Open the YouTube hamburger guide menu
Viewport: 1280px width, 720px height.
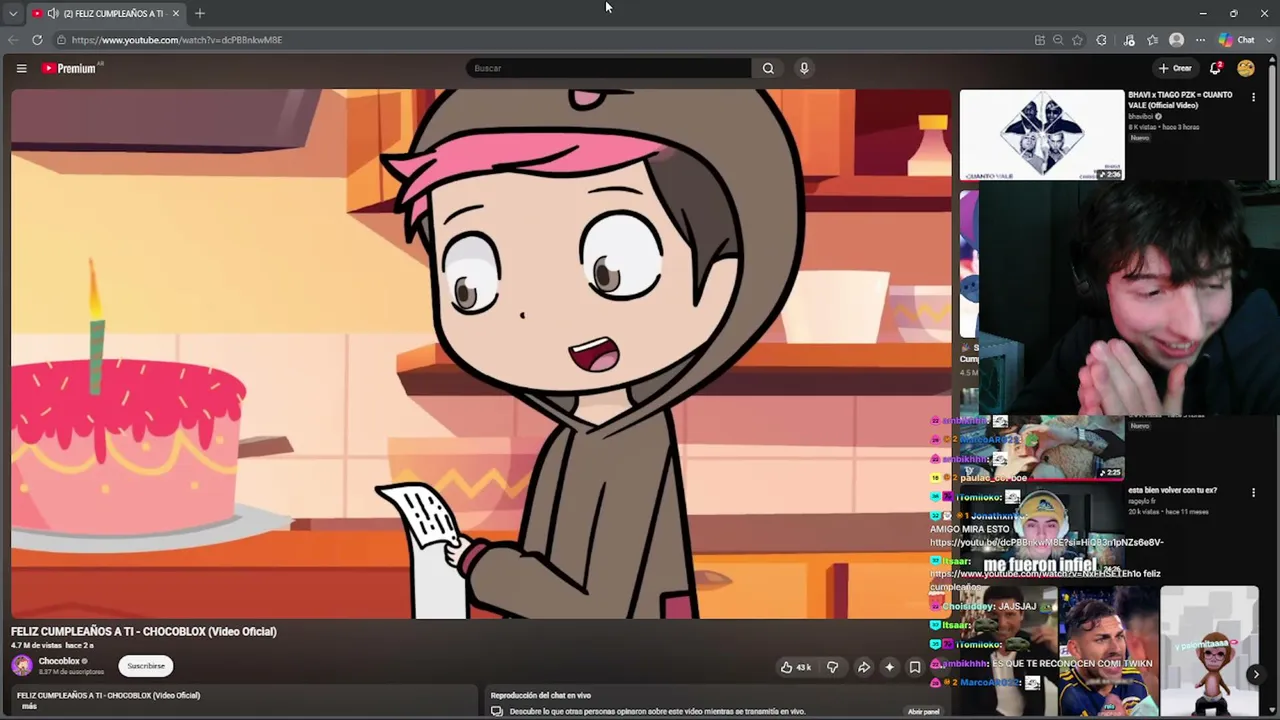21,68
